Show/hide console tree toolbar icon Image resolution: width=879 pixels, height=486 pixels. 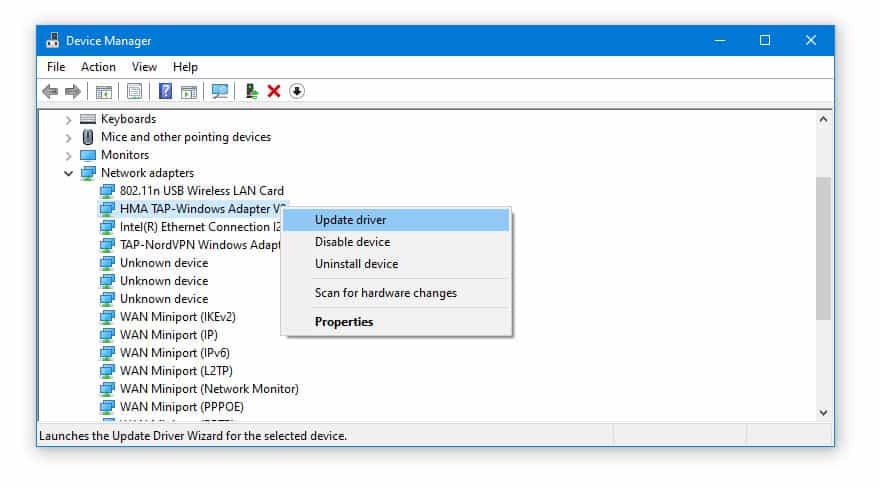(104, 91)
